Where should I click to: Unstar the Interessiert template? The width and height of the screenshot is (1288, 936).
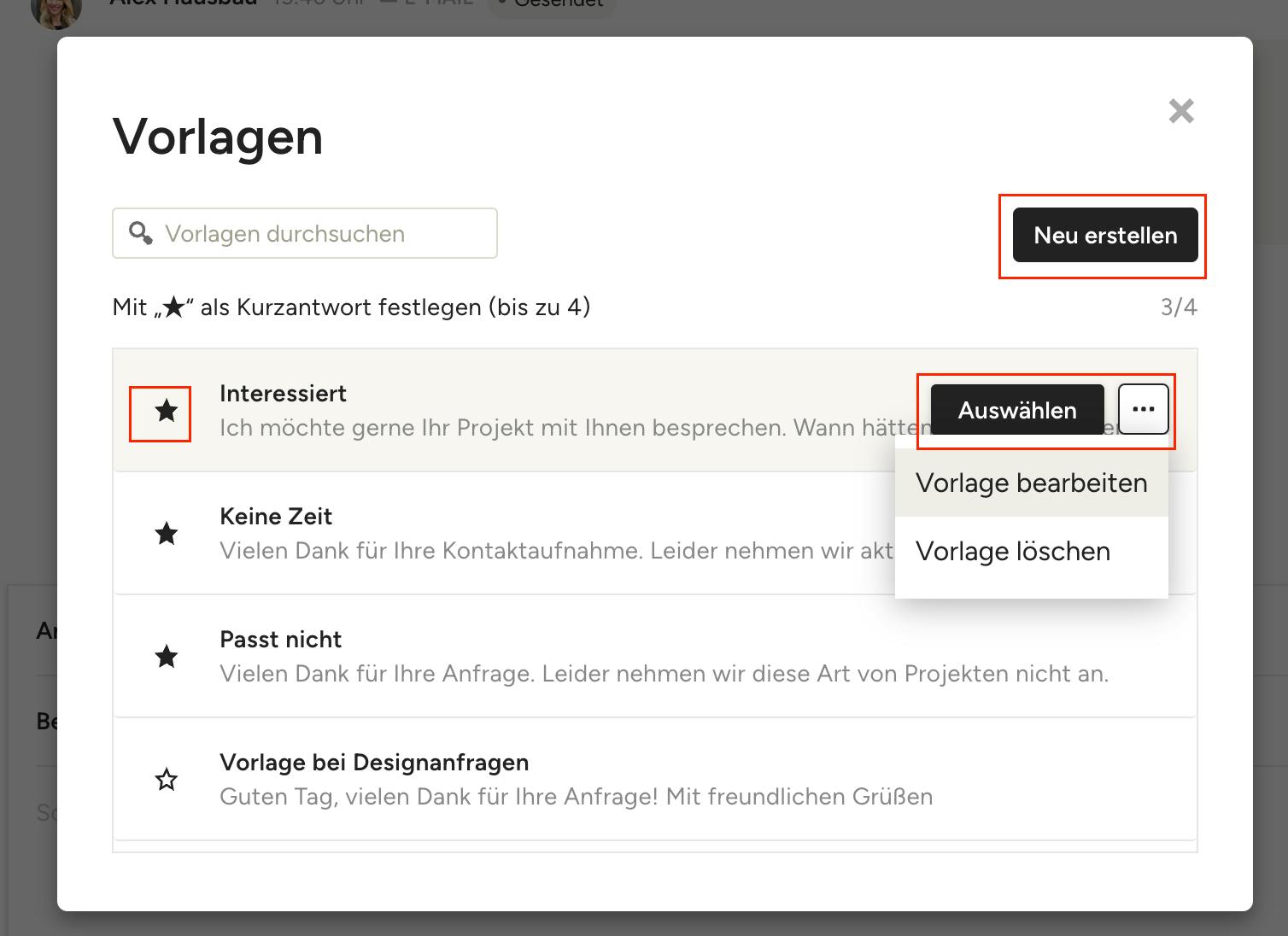coord(167,412)
